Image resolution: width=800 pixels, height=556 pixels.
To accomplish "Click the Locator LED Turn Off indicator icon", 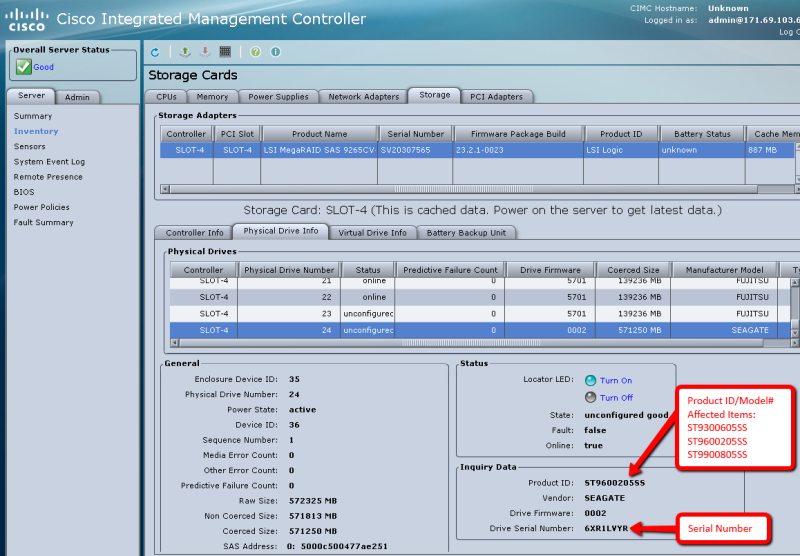I will (x=590, y=397).
